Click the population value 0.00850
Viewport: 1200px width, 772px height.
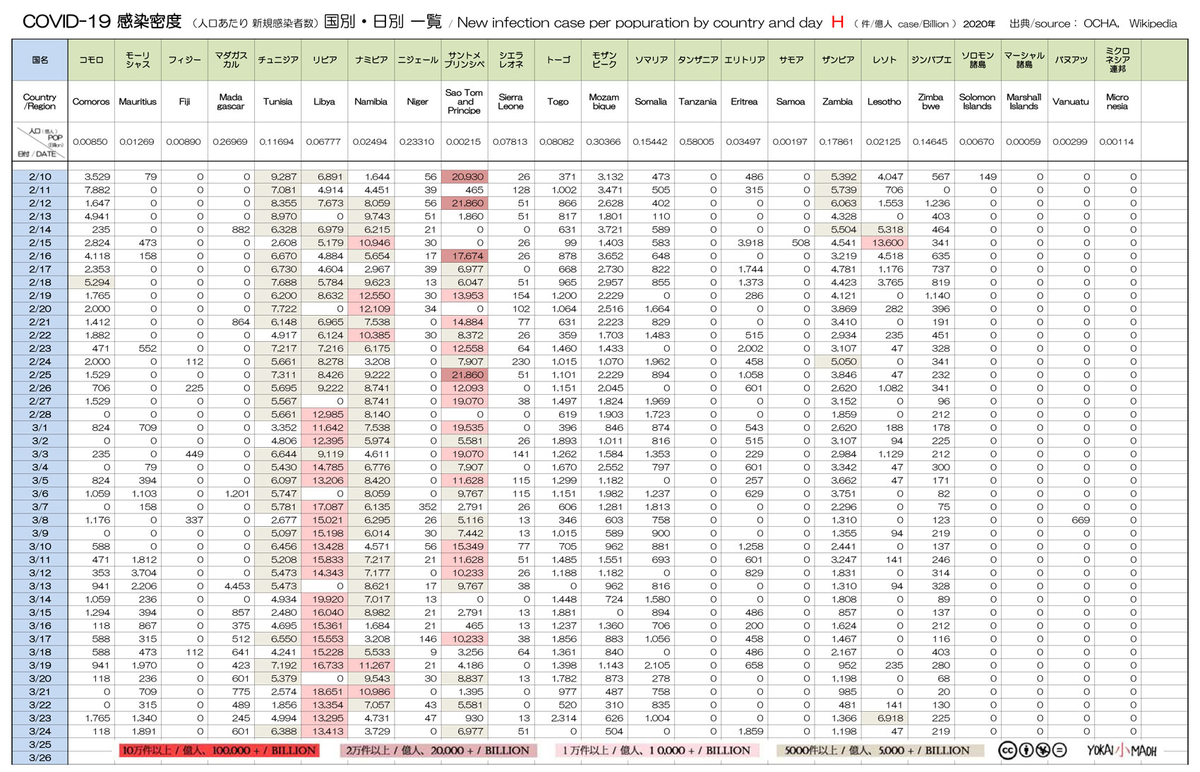point(91,143)
